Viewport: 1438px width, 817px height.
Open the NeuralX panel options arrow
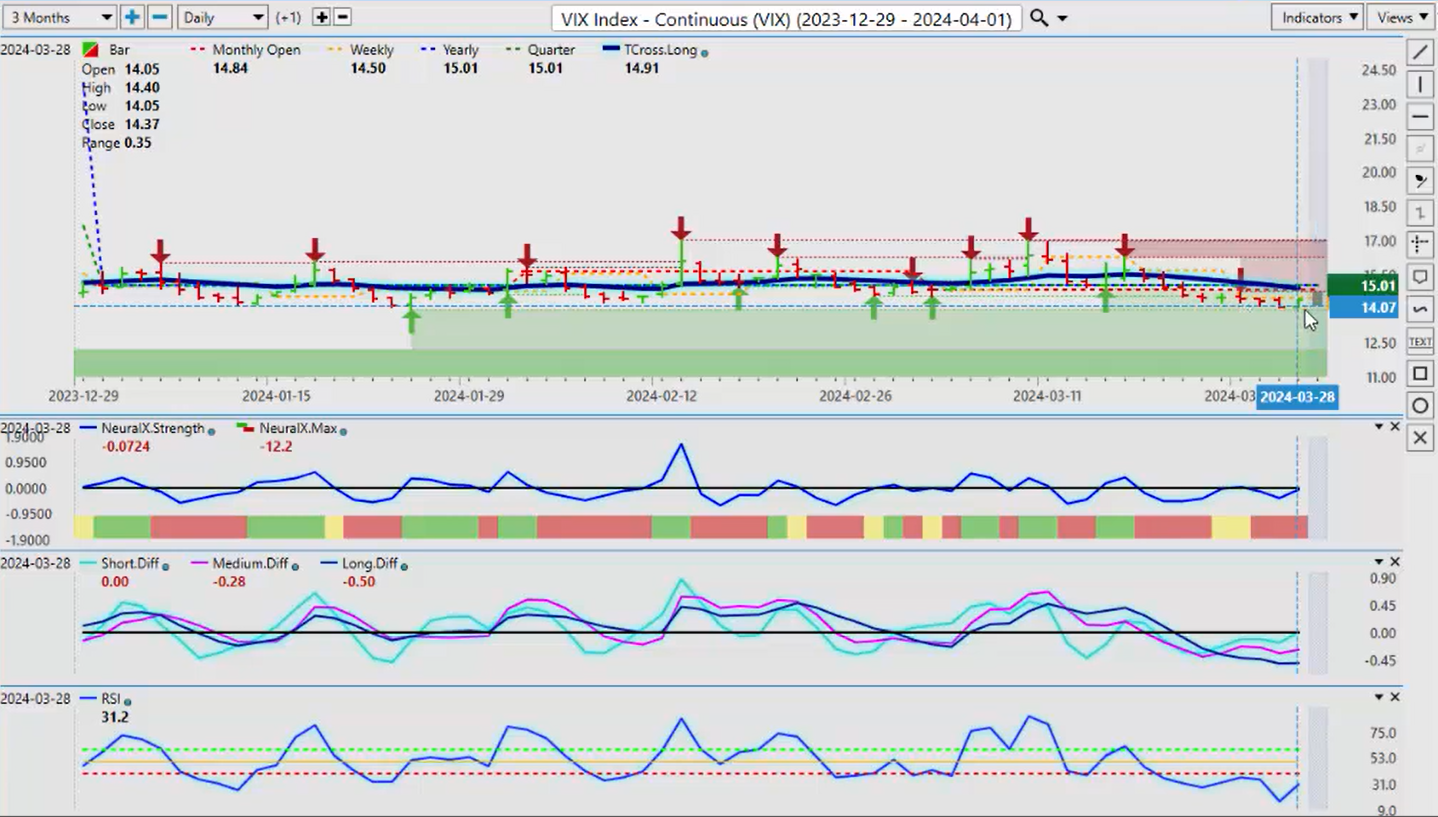point(1379,427)
